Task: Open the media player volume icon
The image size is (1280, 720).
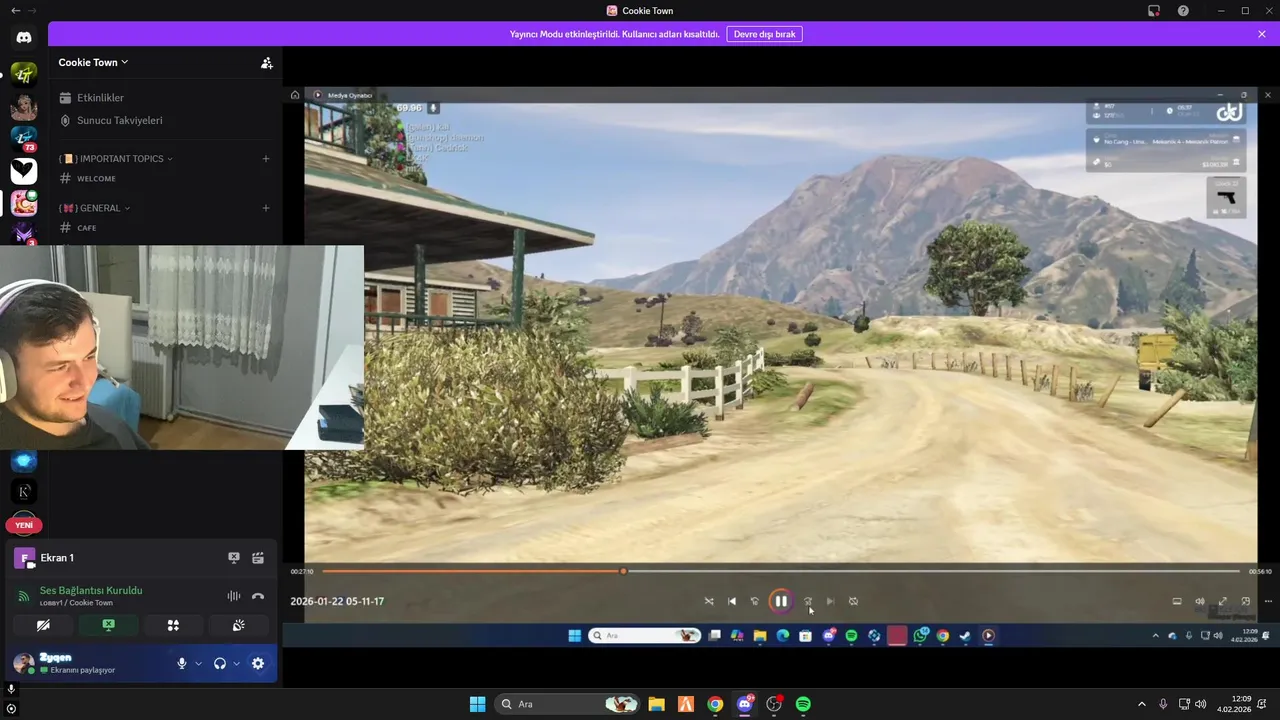Action: coord(1200,601)
